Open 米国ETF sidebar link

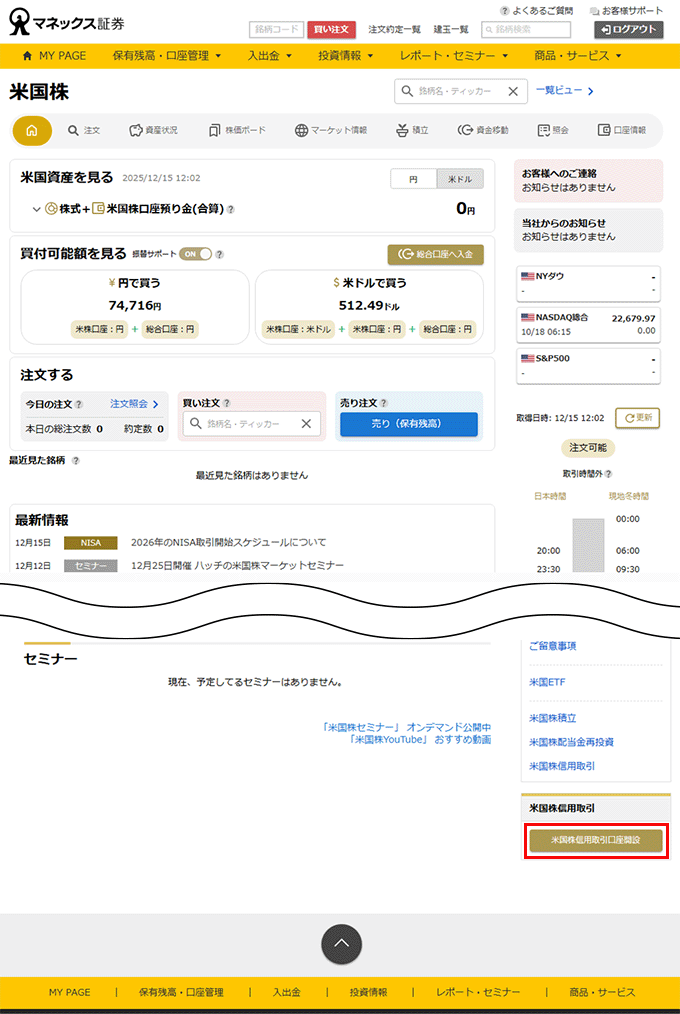coord(547,682)
